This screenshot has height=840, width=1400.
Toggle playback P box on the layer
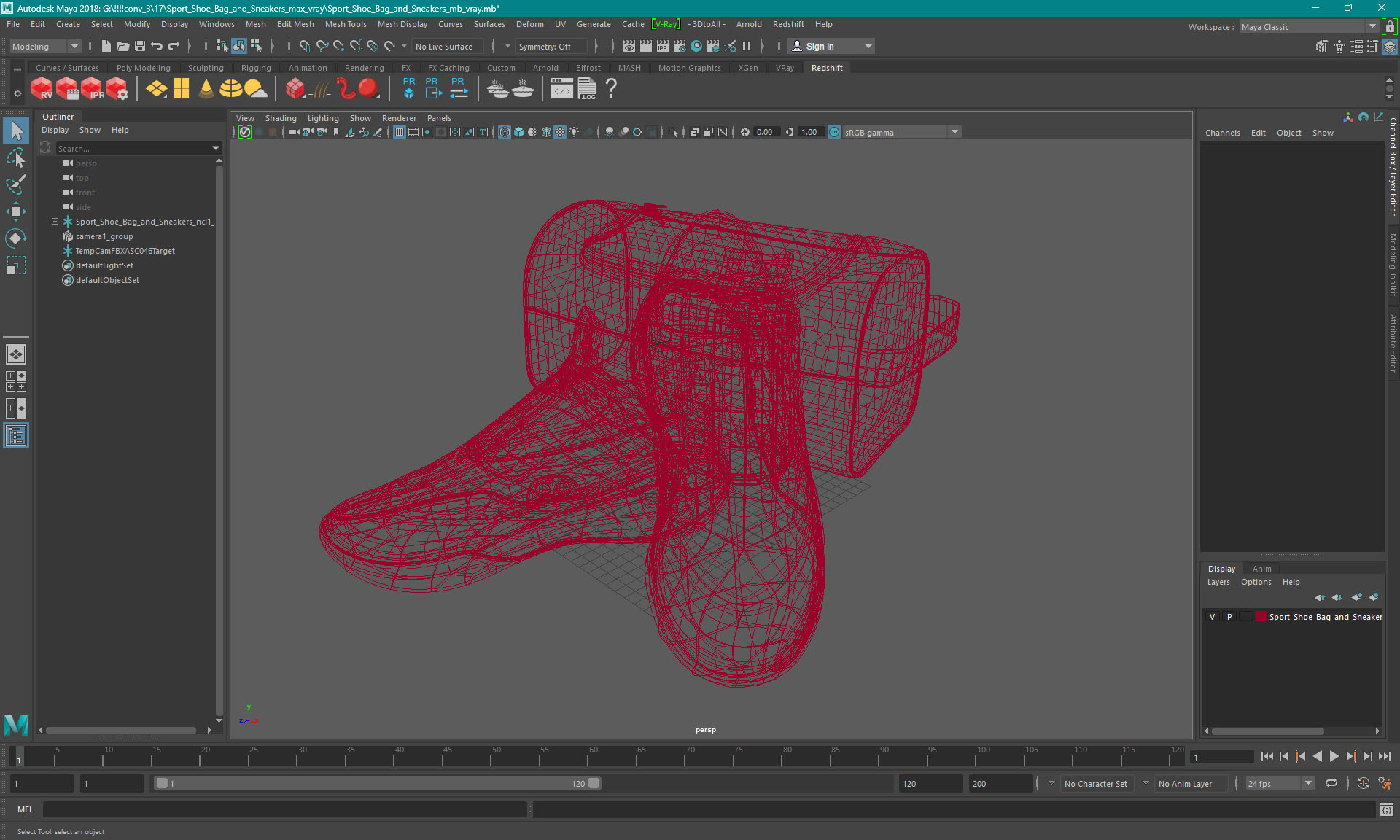(x=1229, y=617)
